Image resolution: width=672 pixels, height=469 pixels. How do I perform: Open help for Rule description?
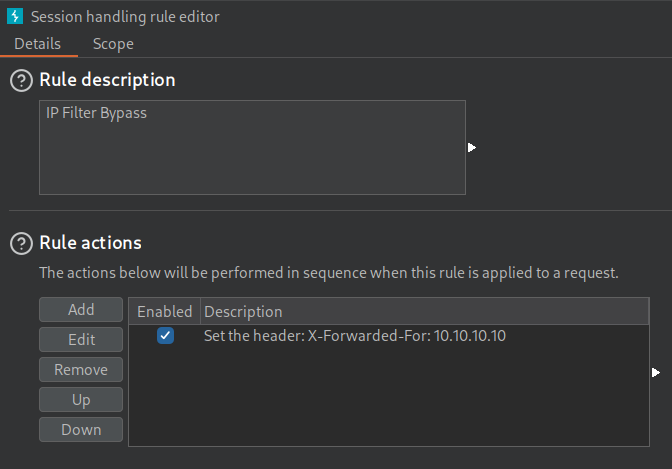point(21,81)
